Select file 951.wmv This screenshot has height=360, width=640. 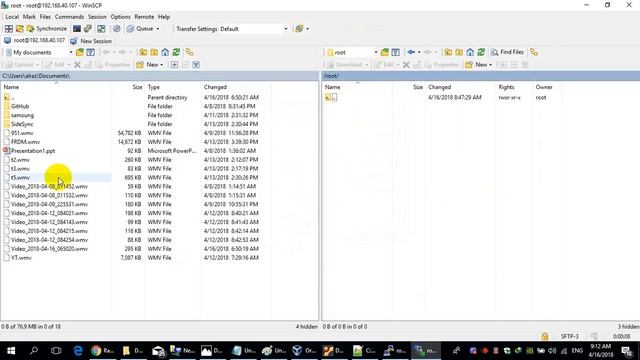[x=22, y=133]
